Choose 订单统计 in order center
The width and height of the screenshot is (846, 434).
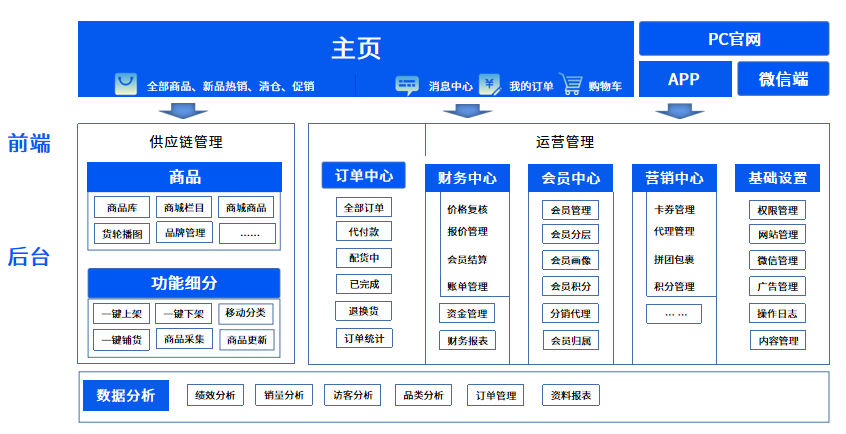(364, 338)
